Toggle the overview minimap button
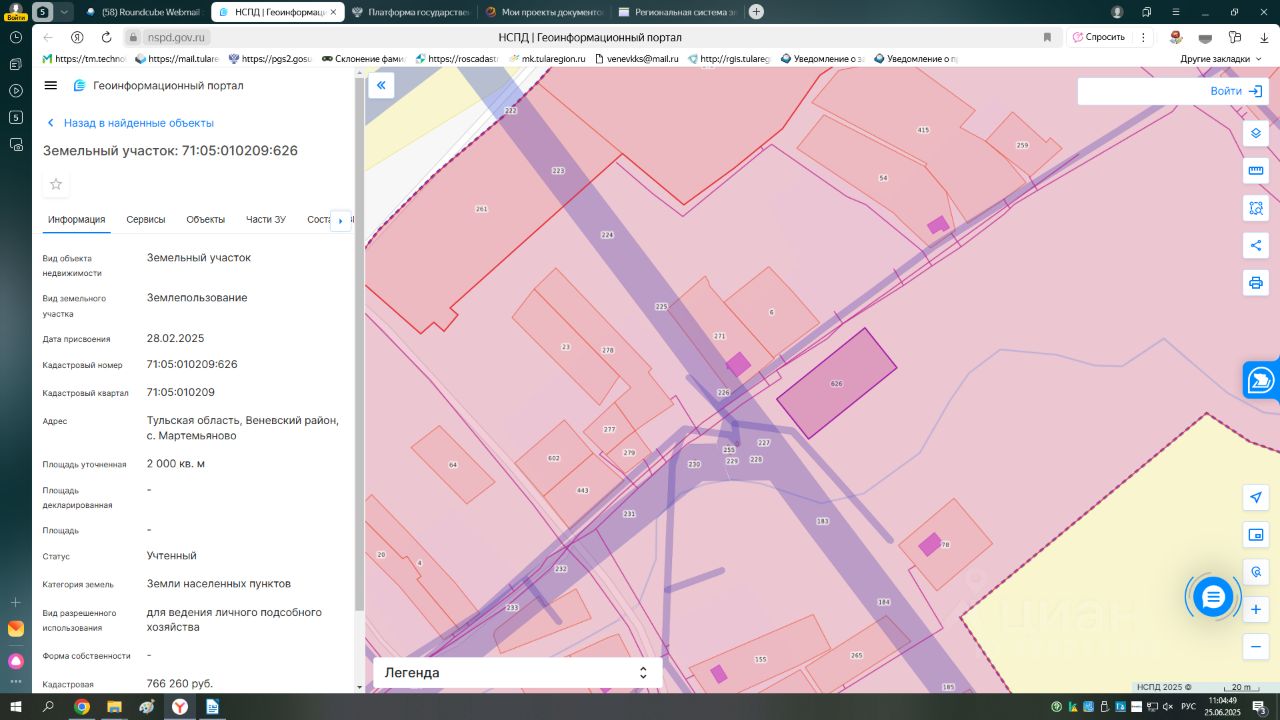Screen dimensions: 1280x720 [x=1256, y=535]
